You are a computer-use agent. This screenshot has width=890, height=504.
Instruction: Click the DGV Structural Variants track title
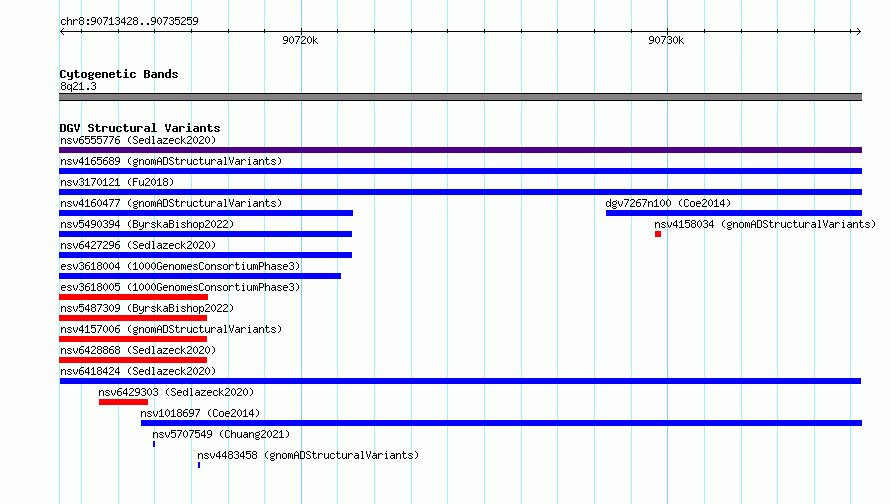pos(140,128)
